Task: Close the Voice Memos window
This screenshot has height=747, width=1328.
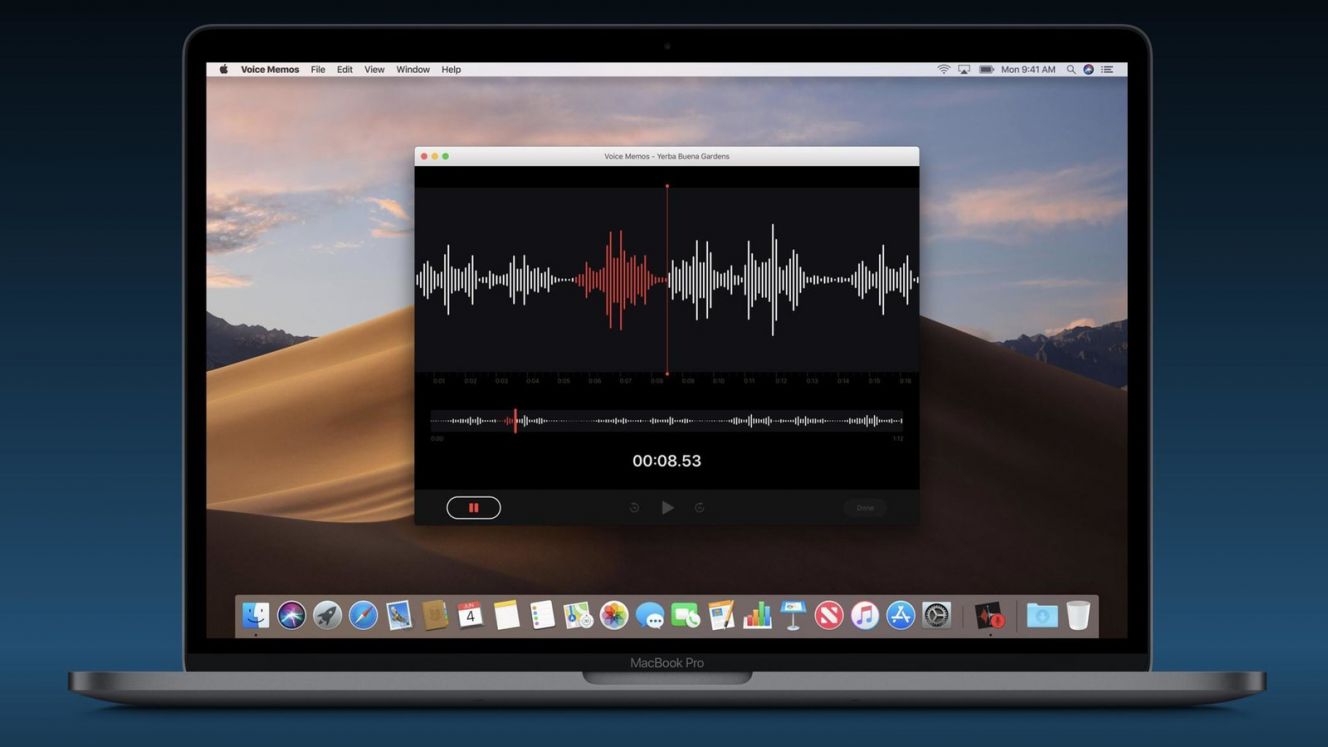Action: click(x=424, y=156)
